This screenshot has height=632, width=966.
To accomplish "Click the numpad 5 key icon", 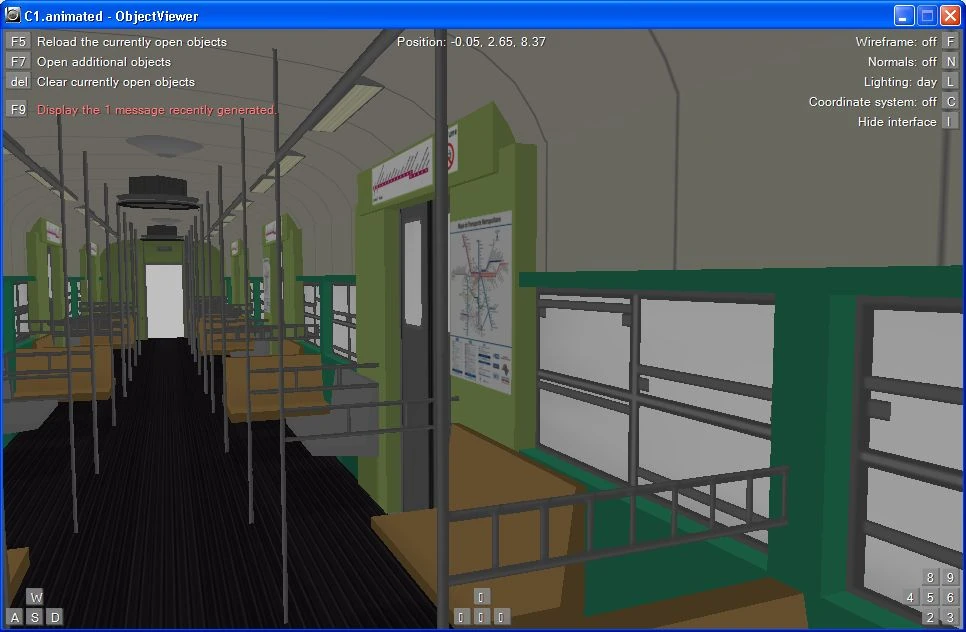I will [930, 597].
